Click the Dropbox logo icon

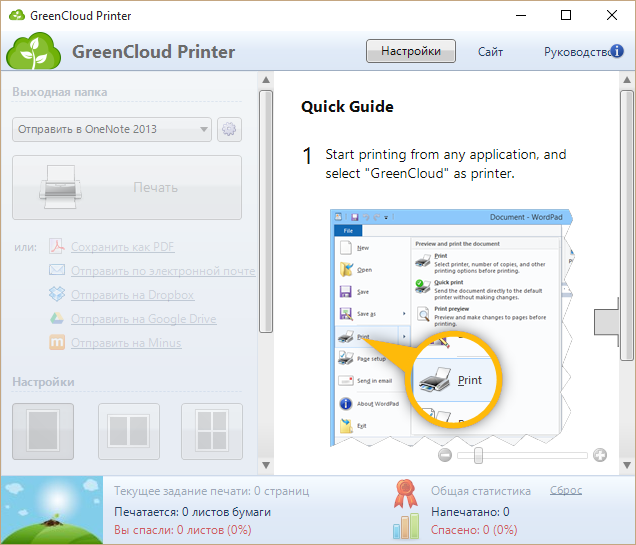pyautogui.click(x=56, y=295)
